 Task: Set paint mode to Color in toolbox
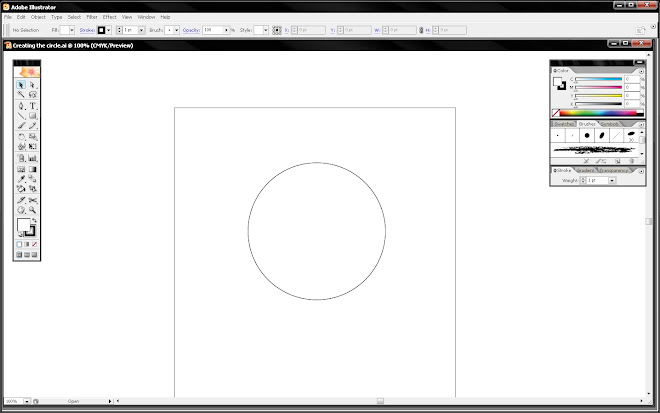coord(19,244)
